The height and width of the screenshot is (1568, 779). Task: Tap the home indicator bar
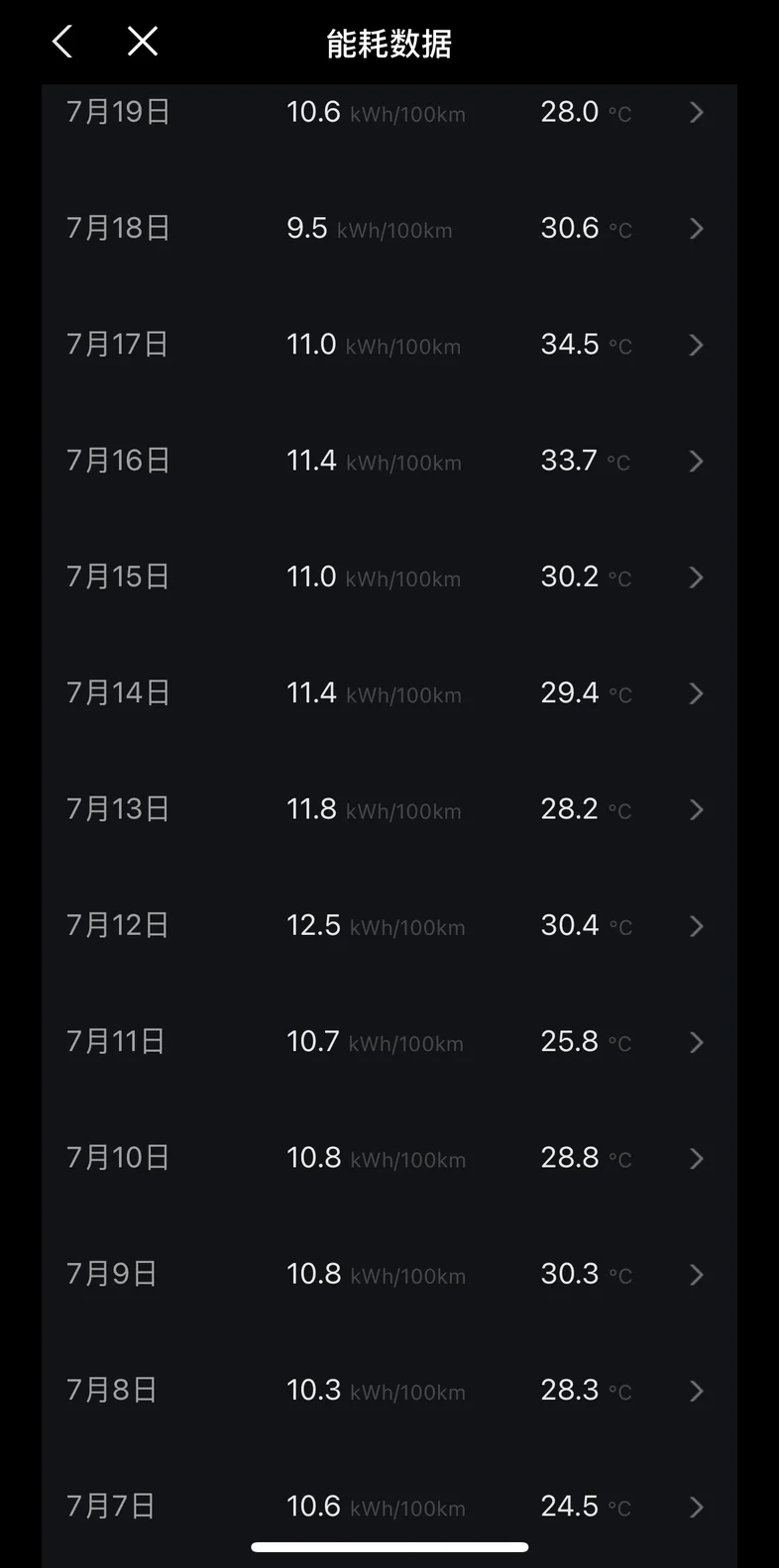point(389,1547)
